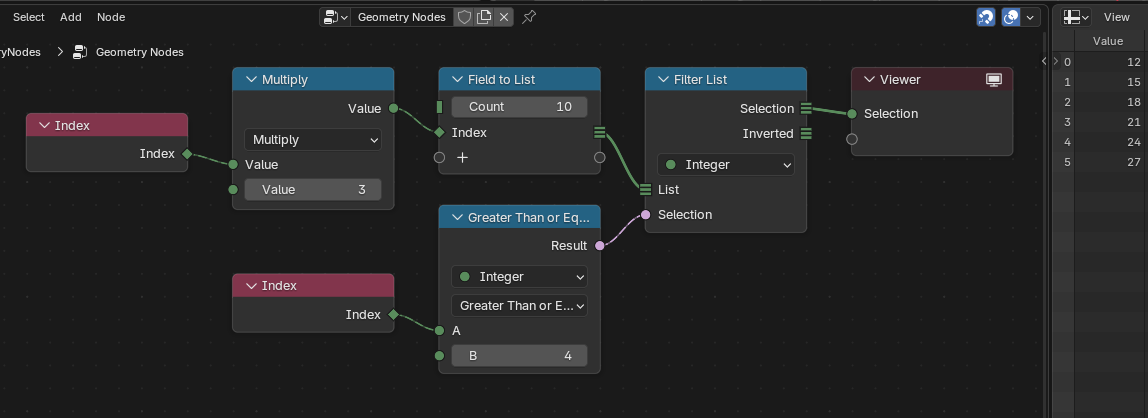Pin the node tree with the pin icon
Viewport: 1148px width, 418px height.
pos(529,17)
